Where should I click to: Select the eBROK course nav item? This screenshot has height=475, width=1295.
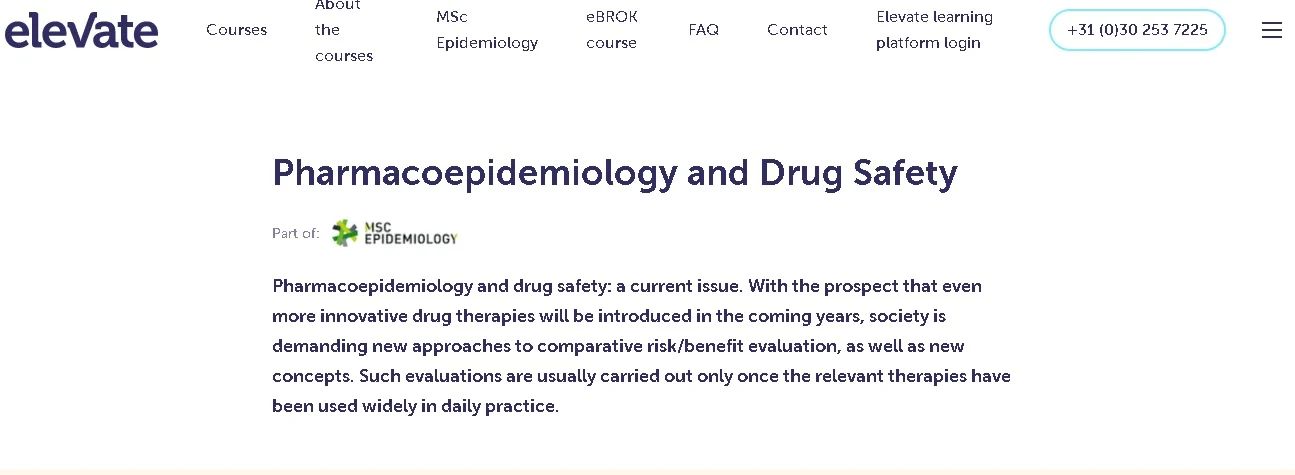[612, 30]
